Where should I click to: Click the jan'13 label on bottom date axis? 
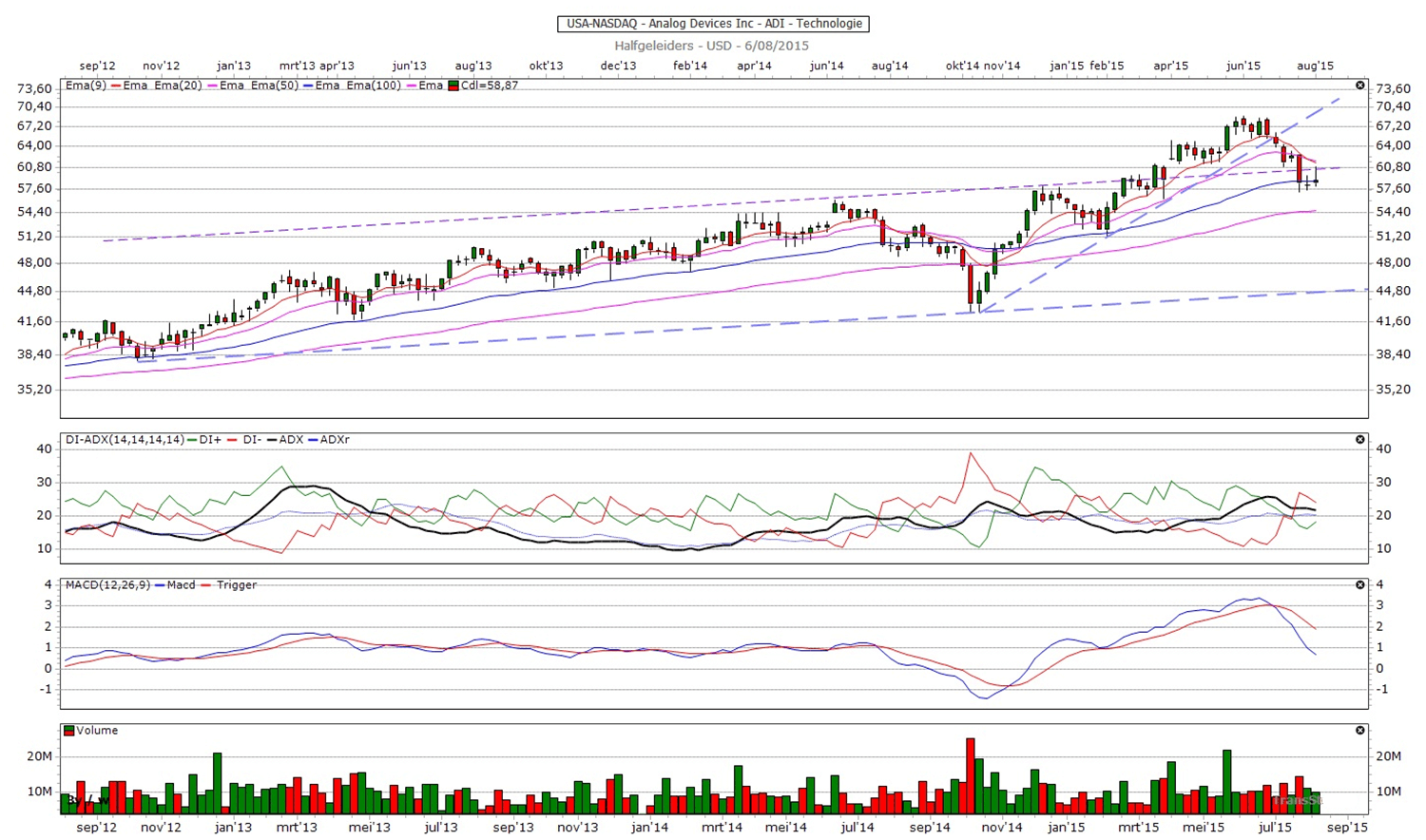pyautogui.click(x=233, y=828)
